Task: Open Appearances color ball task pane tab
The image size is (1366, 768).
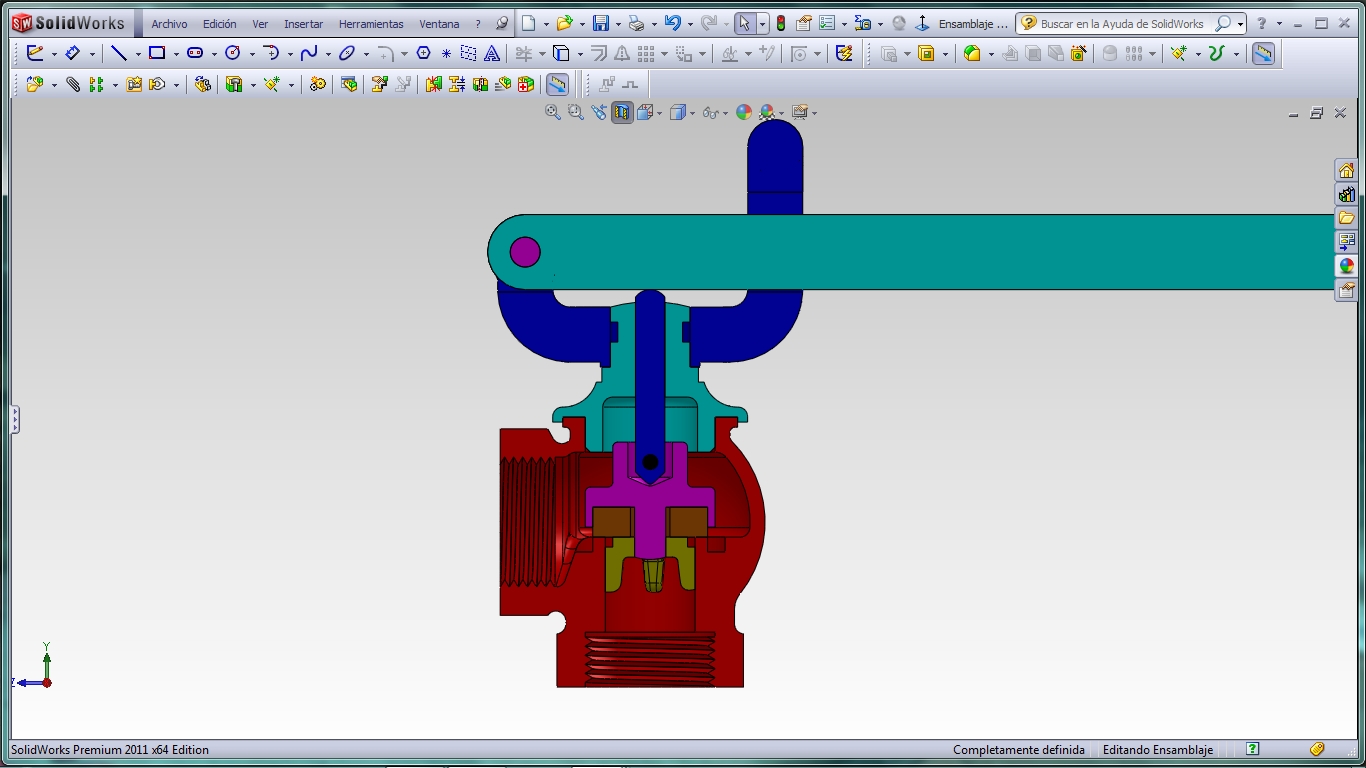Action: 1346,266
